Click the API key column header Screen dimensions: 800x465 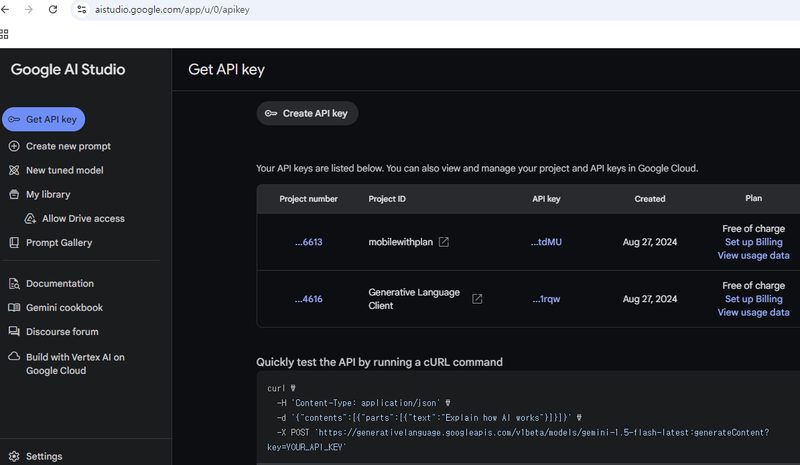[x=546, y=199]
